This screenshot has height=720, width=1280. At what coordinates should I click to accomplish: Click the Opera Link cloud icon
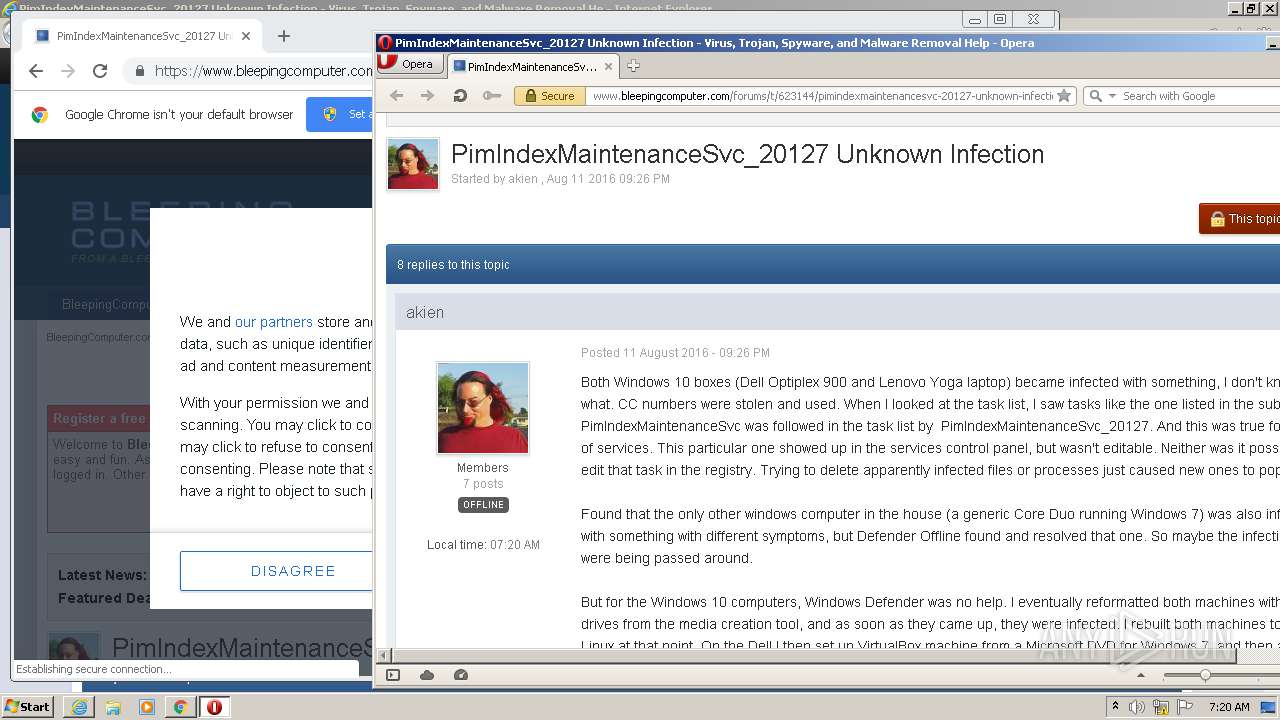427,675
